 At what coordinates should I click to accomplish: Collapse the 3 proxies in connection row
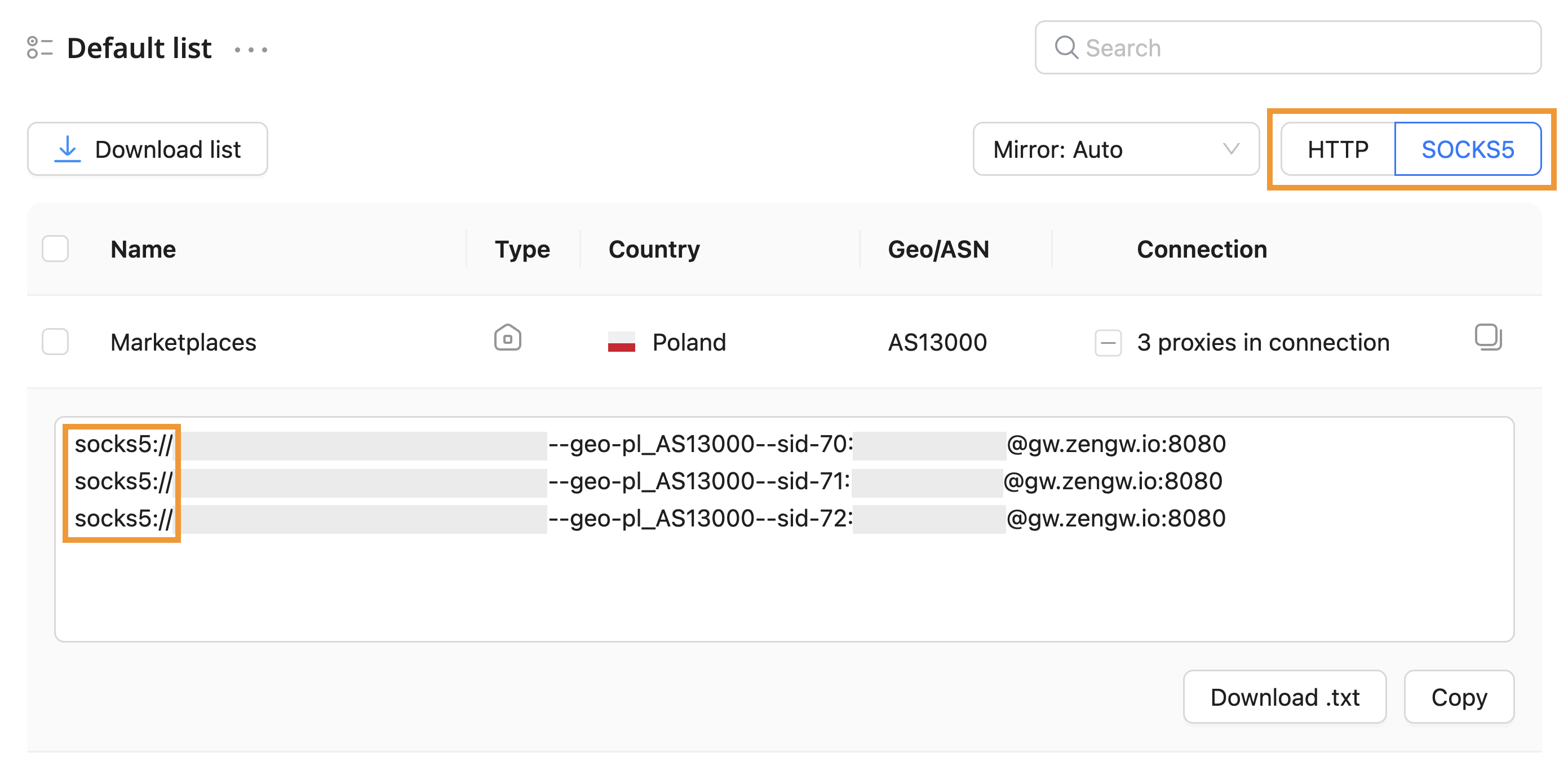point(1108,343)
